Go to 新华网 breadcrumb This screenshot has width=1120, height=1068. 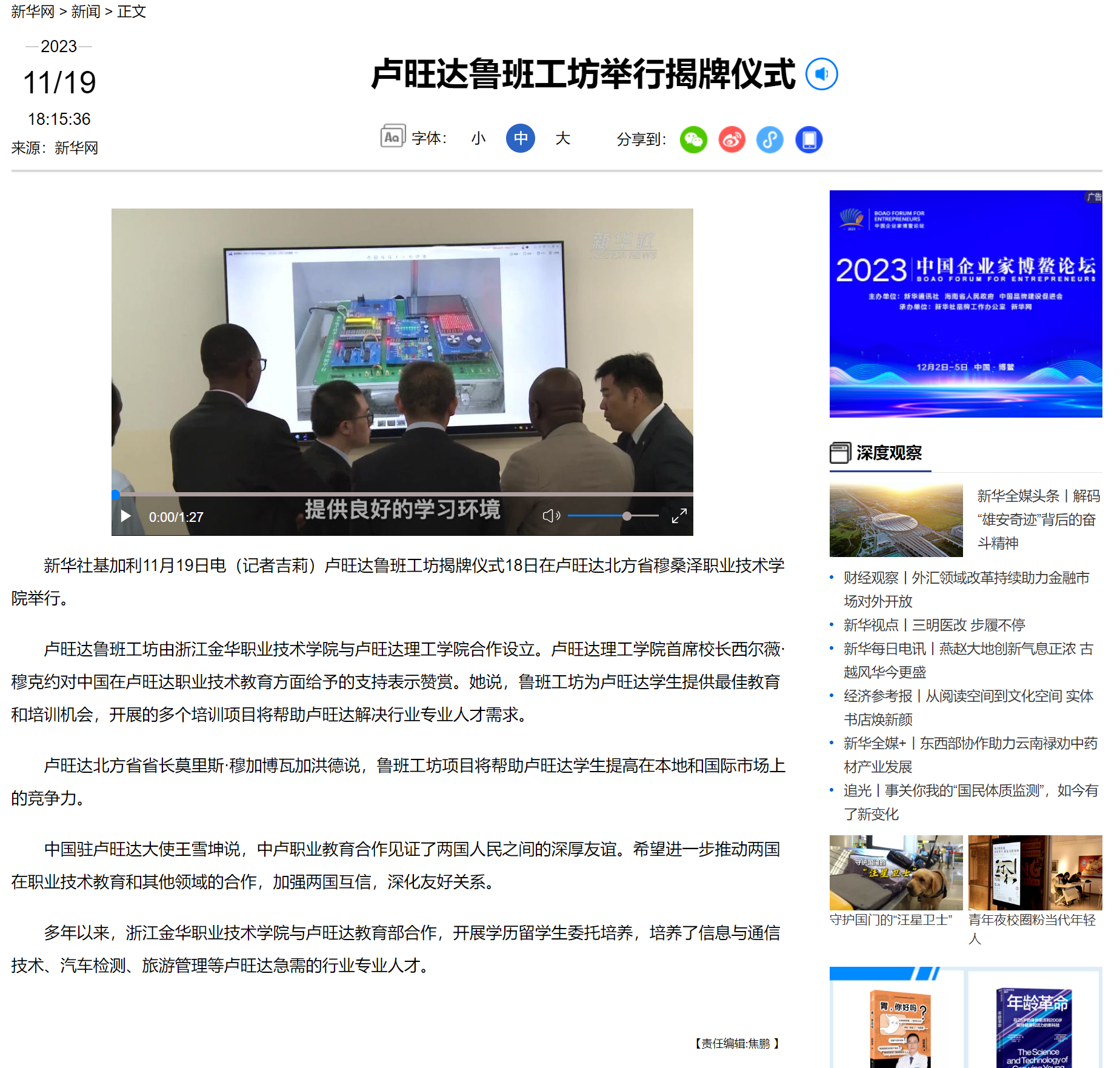point(33,12)
